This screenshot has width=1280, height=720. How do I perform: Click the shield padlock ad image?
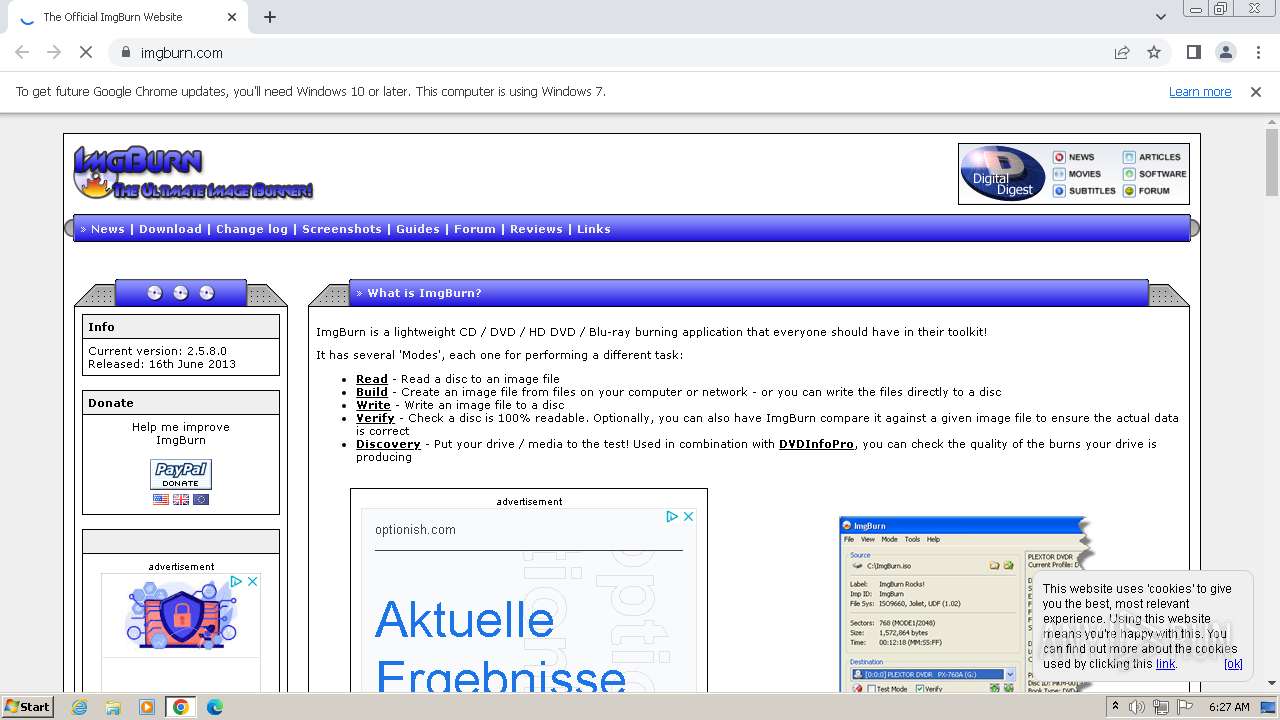coord(181,614)
